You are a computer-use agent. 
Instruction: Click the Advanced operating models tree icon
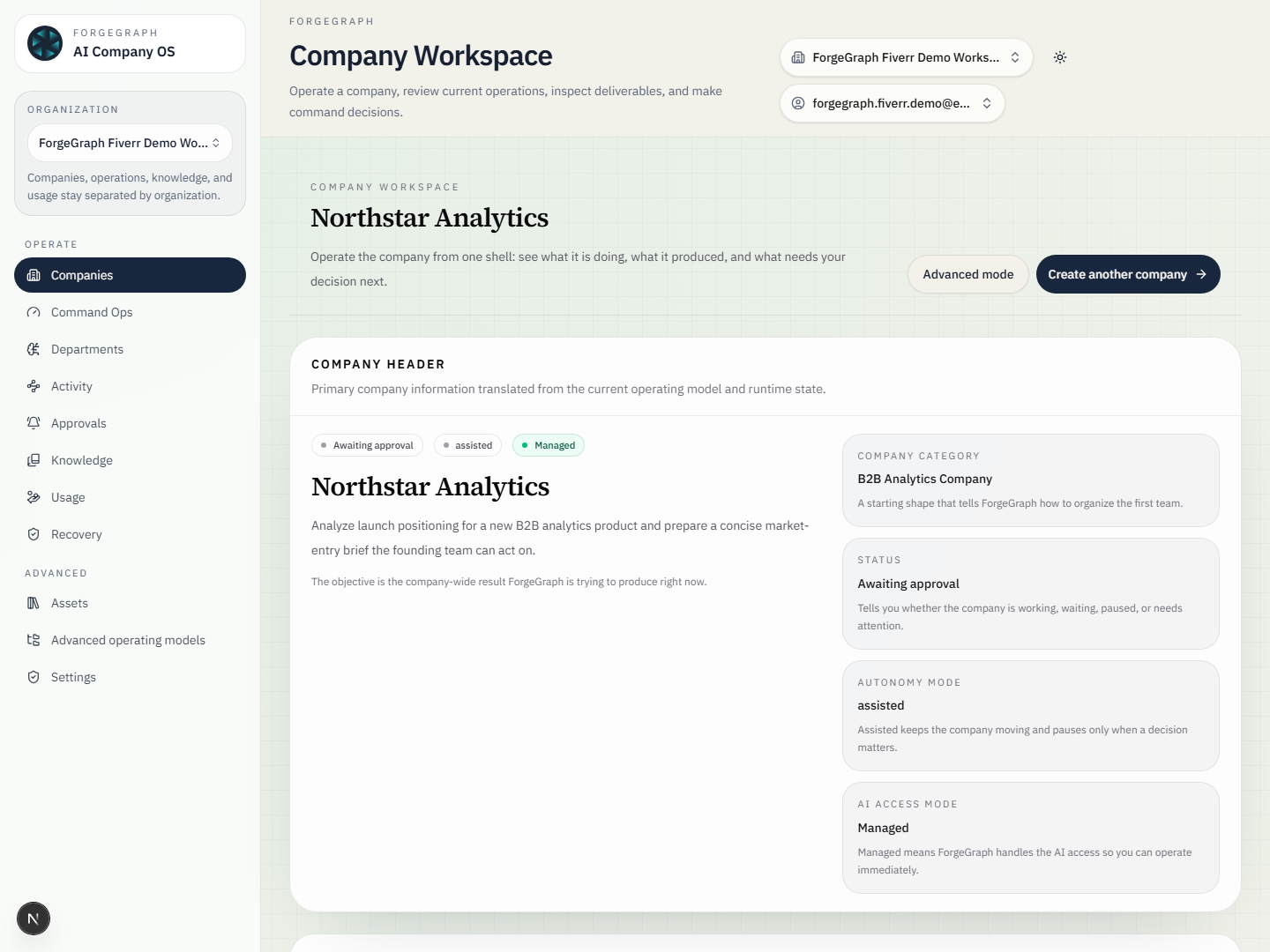coord(34,640)
